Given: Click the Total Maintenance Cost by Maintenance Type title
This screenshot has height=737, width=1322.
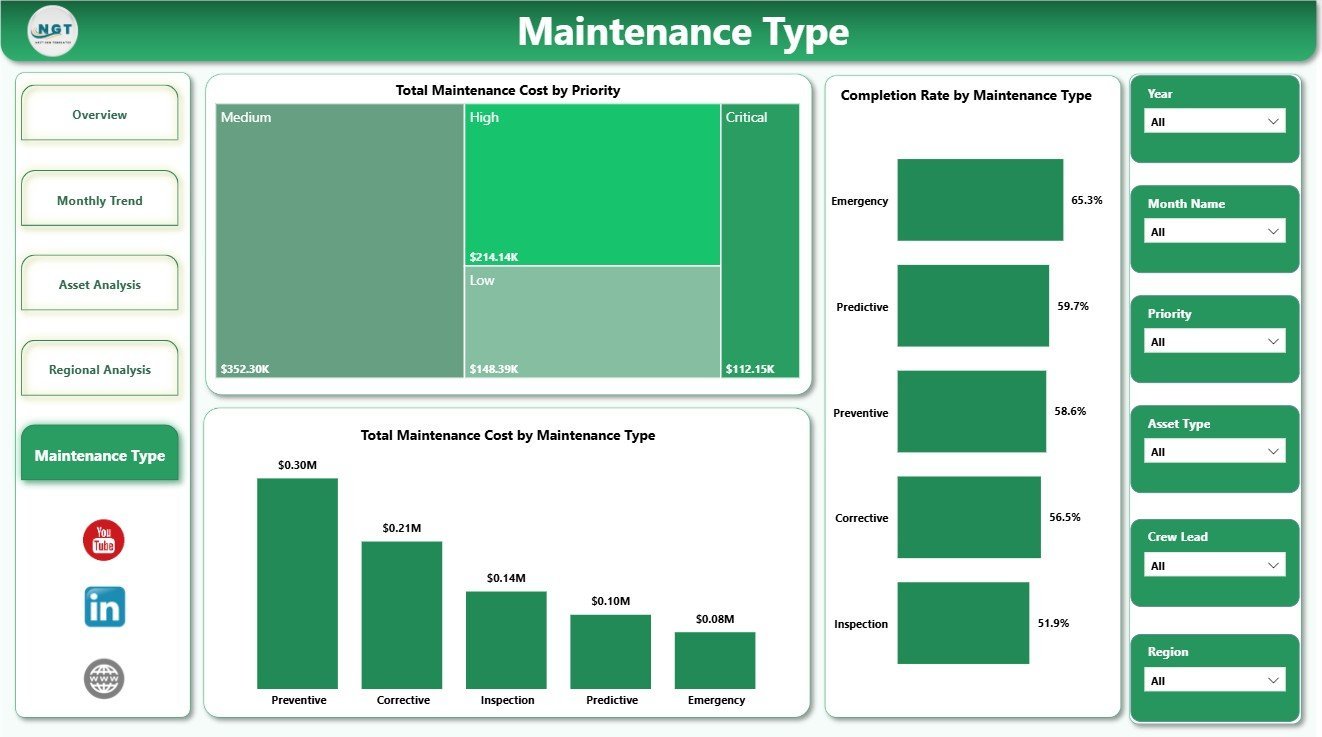Looking at the screenshot, I should pos(508,435).
